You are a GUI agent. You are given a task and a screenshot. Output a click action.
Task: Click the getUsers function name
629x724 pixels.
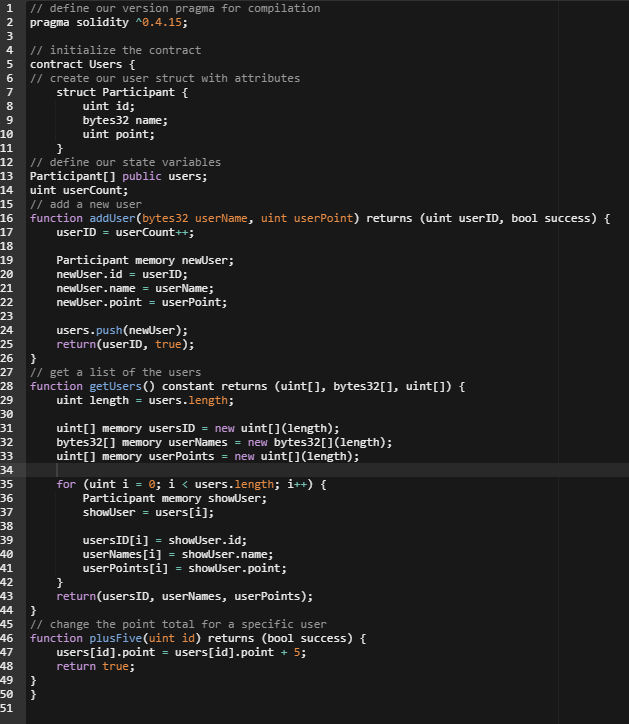click(x=115, y=386)
